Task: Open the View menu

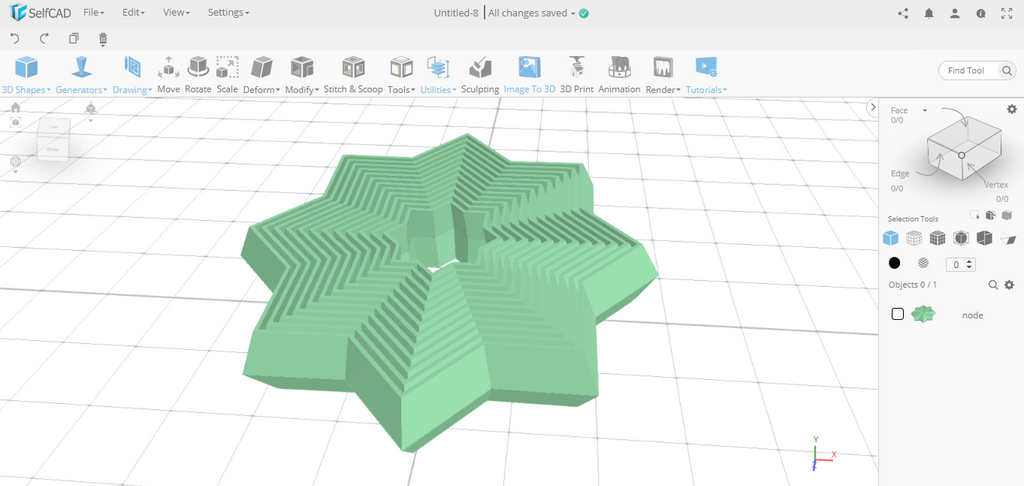Action: (176, 12)
